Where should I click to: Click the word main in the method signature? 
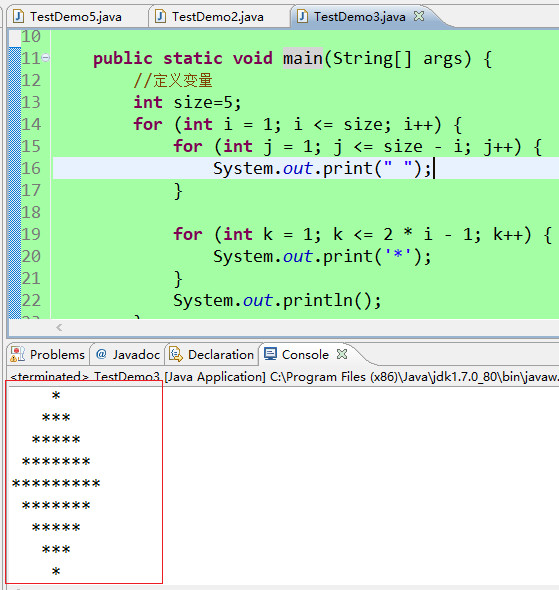pyautogui.click(x=303, y=58)
